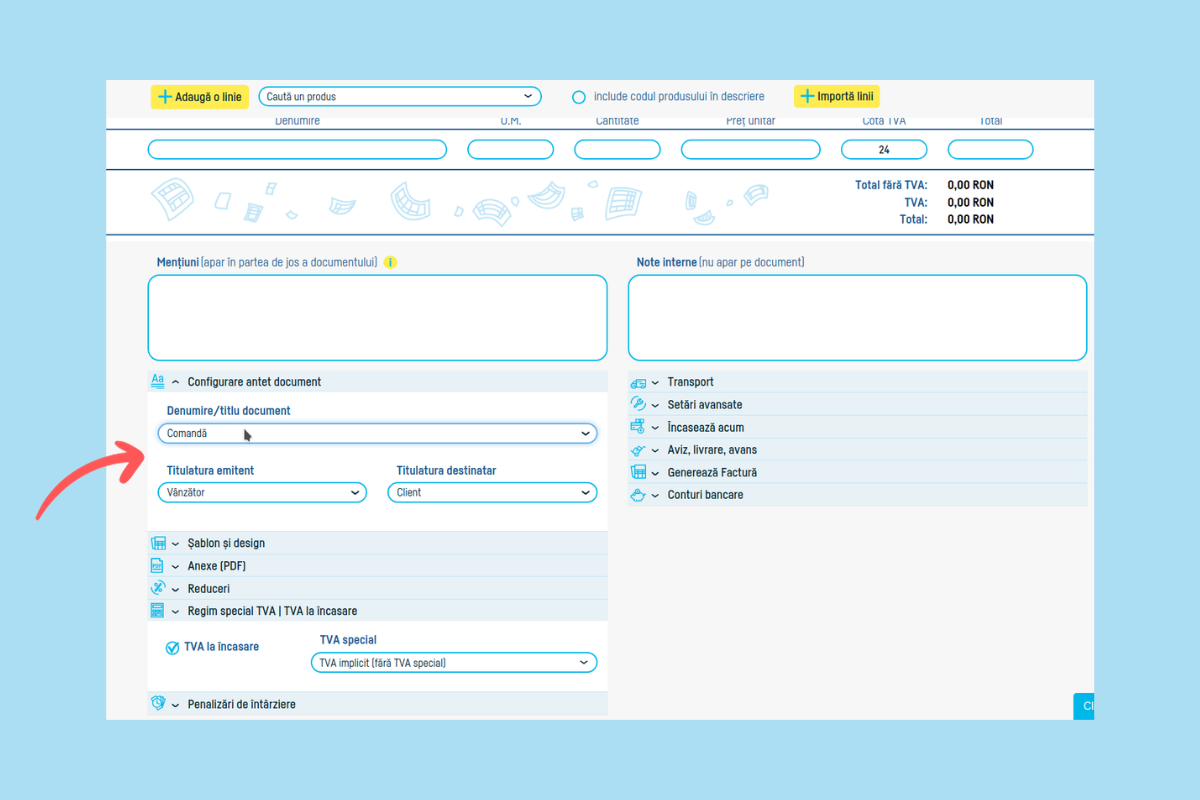Image resolution: width=1200 pixels, height=800 pixels.
Task: Click the Încasează acum icon
Action: [x=638, y=428]
